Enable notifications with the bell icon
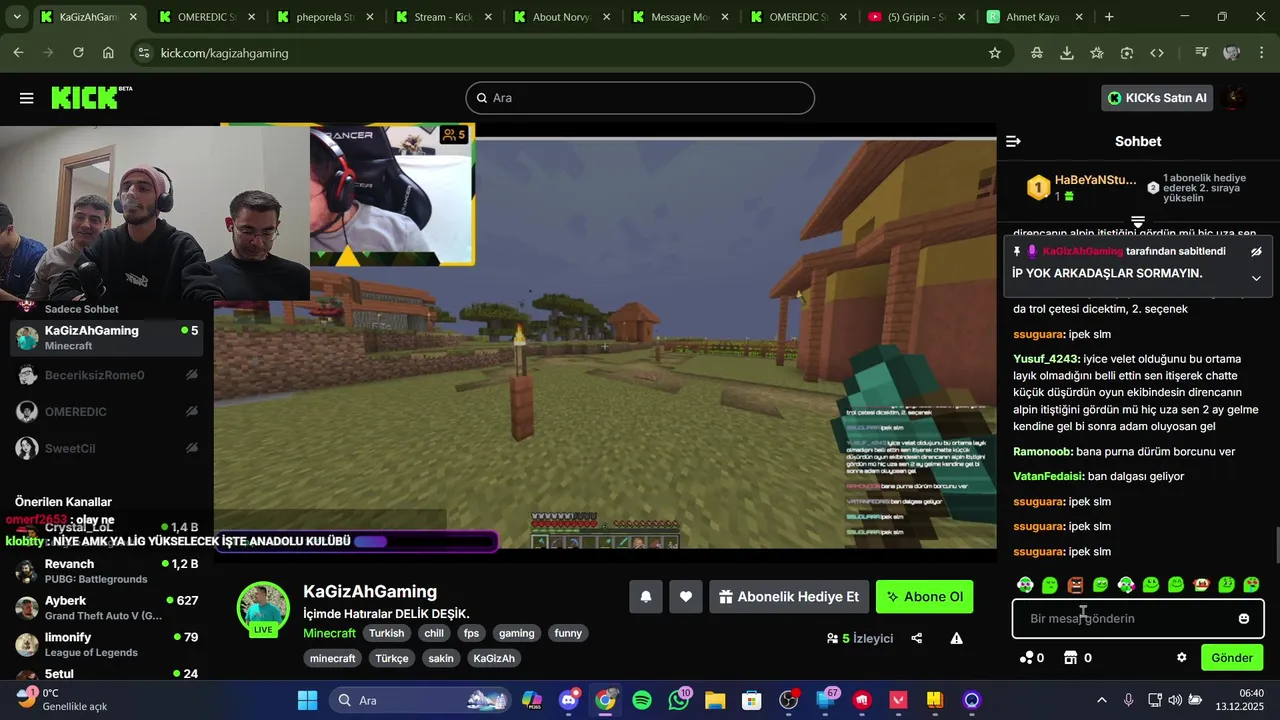This screenshot has height=720, width=1280. click(646, 597)
